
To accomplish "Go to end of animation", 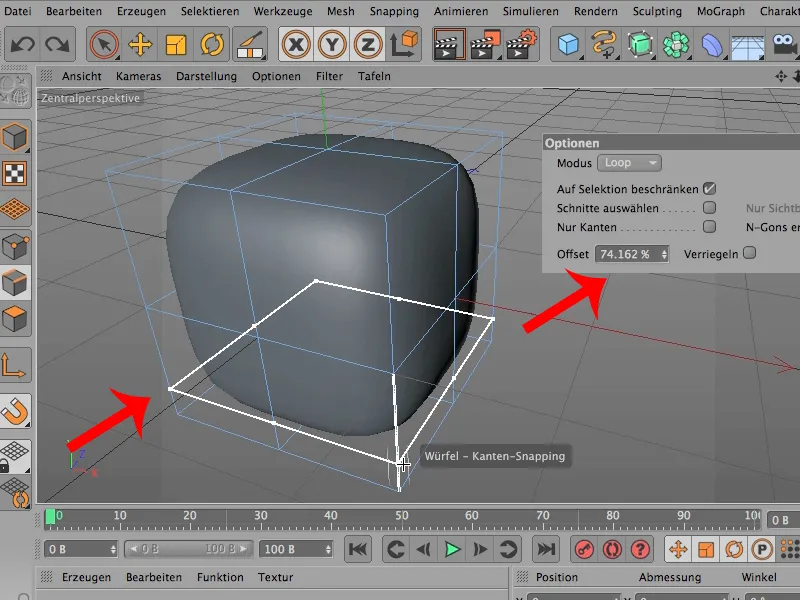I will point(546,549).
